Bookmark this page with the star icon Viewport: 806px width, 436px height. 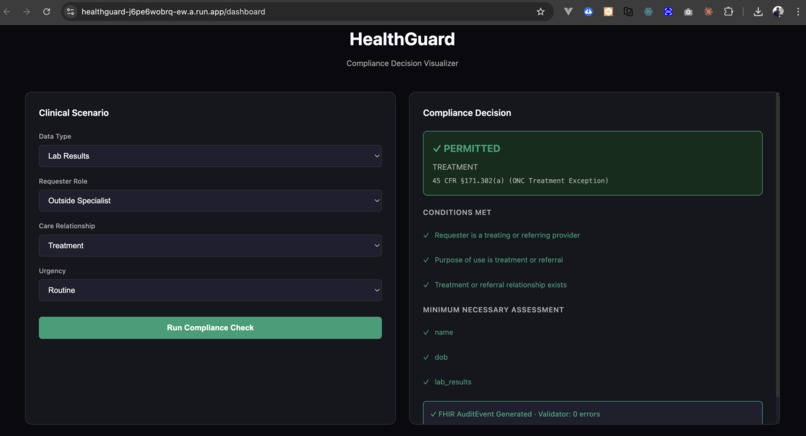tap(540, 11)
